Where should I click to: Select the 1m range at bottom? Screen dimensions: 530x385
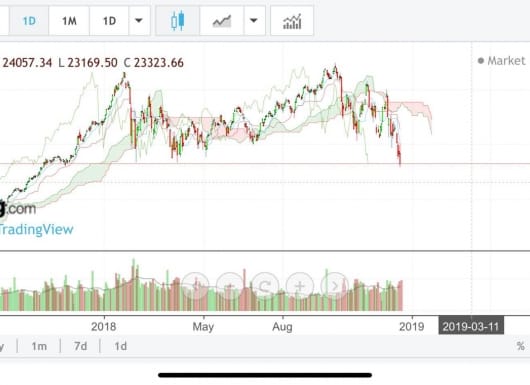[x=39, y=346]
